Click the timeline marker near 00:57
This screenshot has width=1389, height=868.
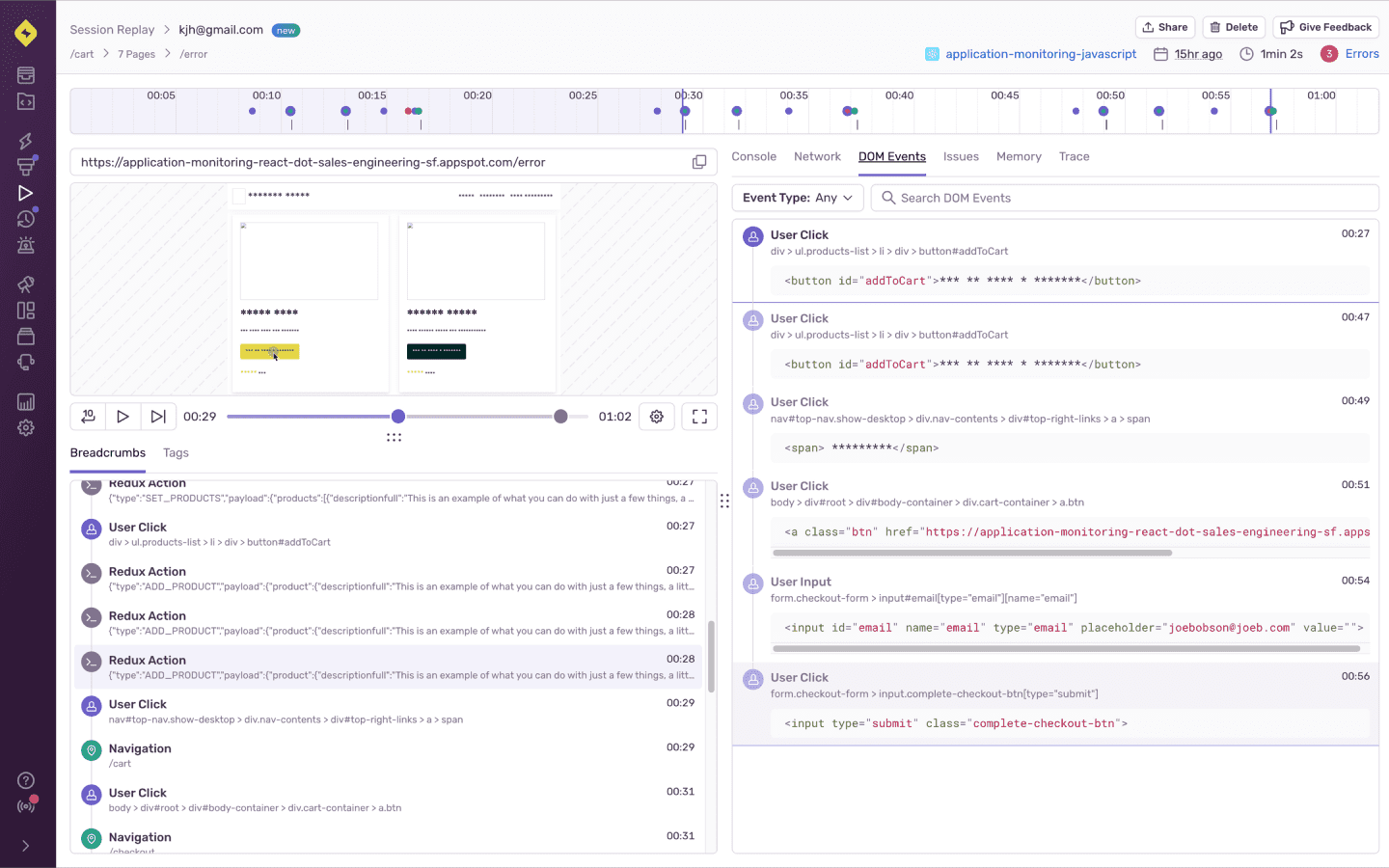pyautogui.click(x=1270, y=112)
